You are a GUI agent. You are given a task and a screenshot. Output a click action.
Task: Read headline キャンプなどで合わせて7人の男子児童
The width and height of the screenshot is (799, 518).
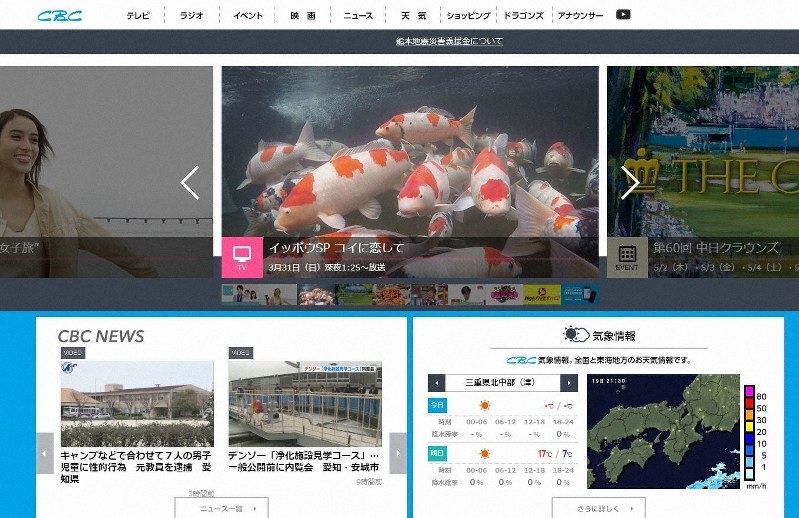pyautogui.click(x=136, y=467)
